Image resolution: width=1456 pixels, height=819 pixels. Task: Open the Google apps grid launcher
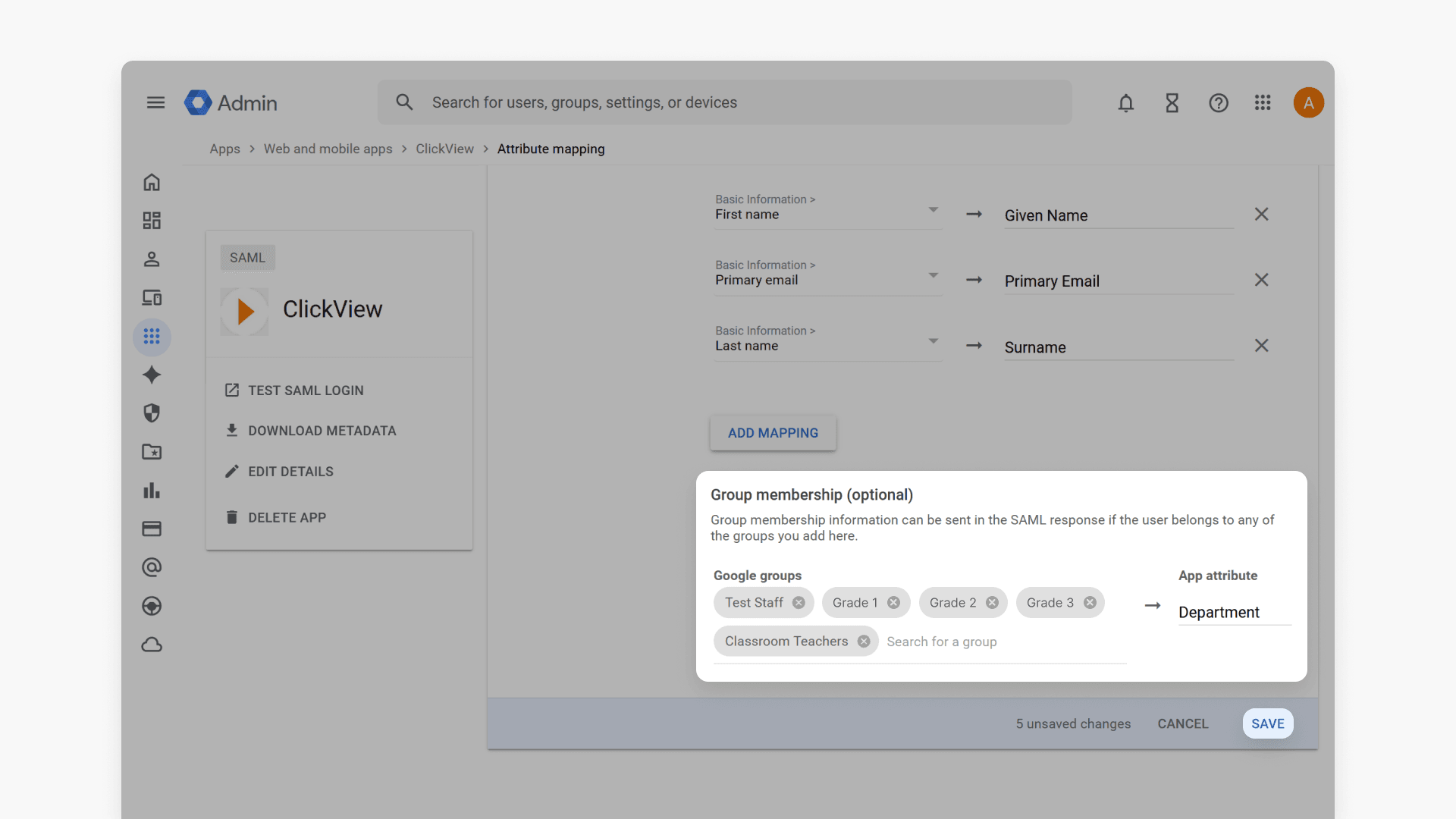click(x=1263, y=102)
